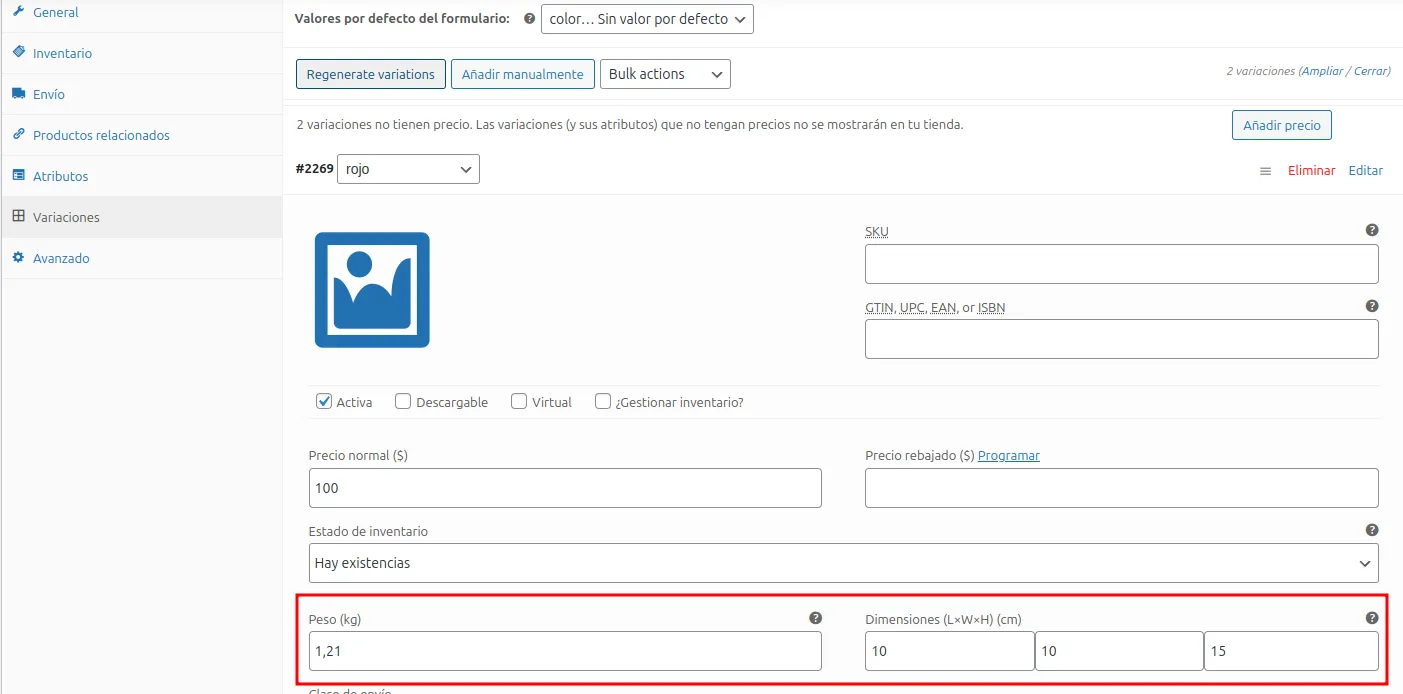
Task: Click the help icon for Dimensiones
Action: pyautogui.click(x=1372, y=618)
